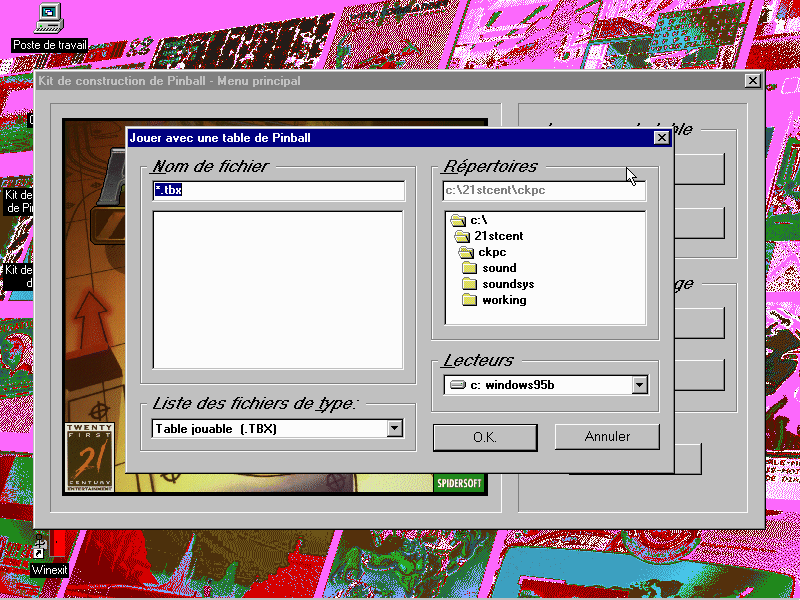Image resolution: width=800 pixels, height=600 pixels.
Task: Close the Jouer avec une table dialog
Action: [661, 138]
